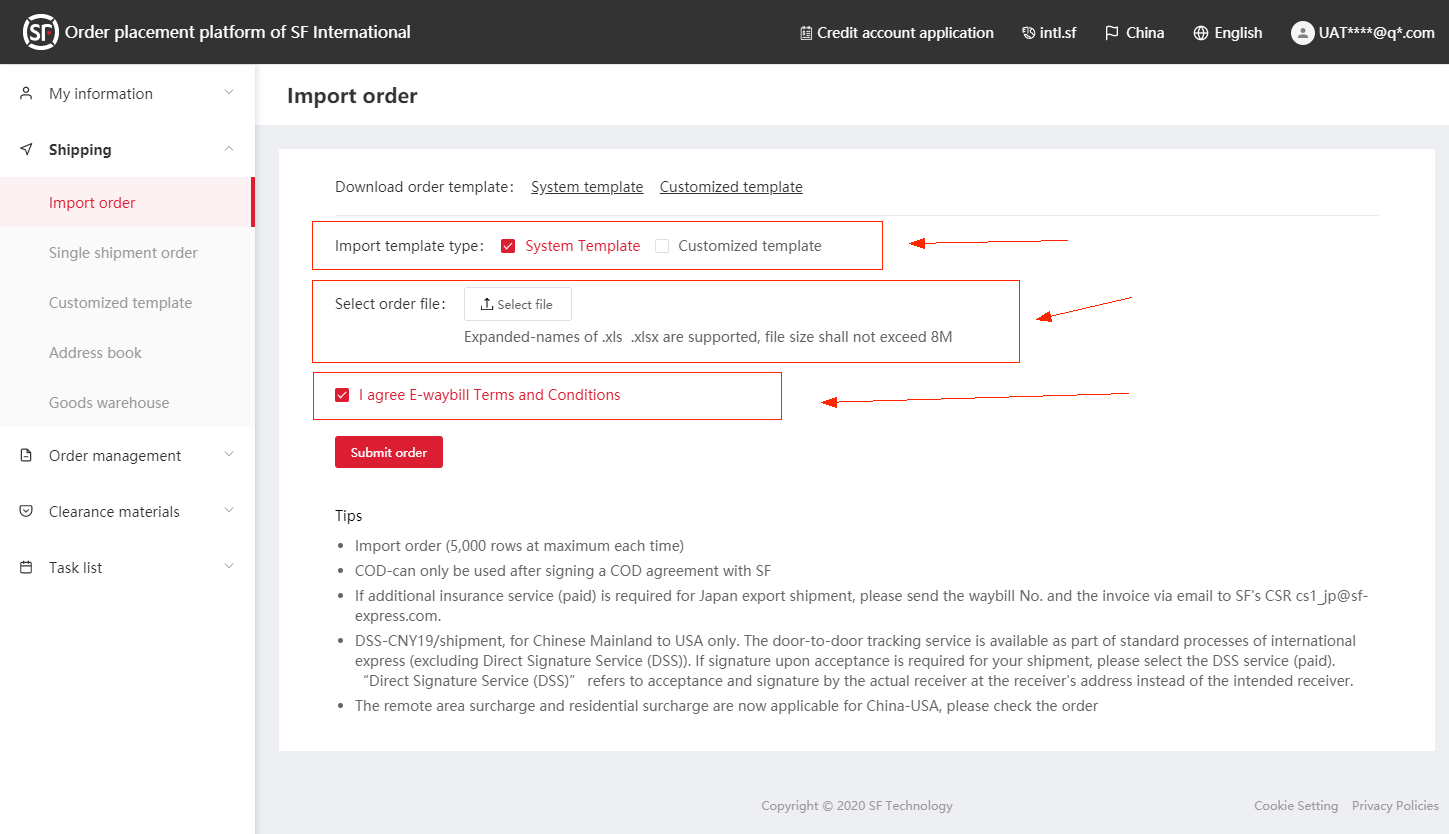Click the file size hint about .xls .xlsx
This screenshot has width=1449, height=834.
tap(708, 337)
